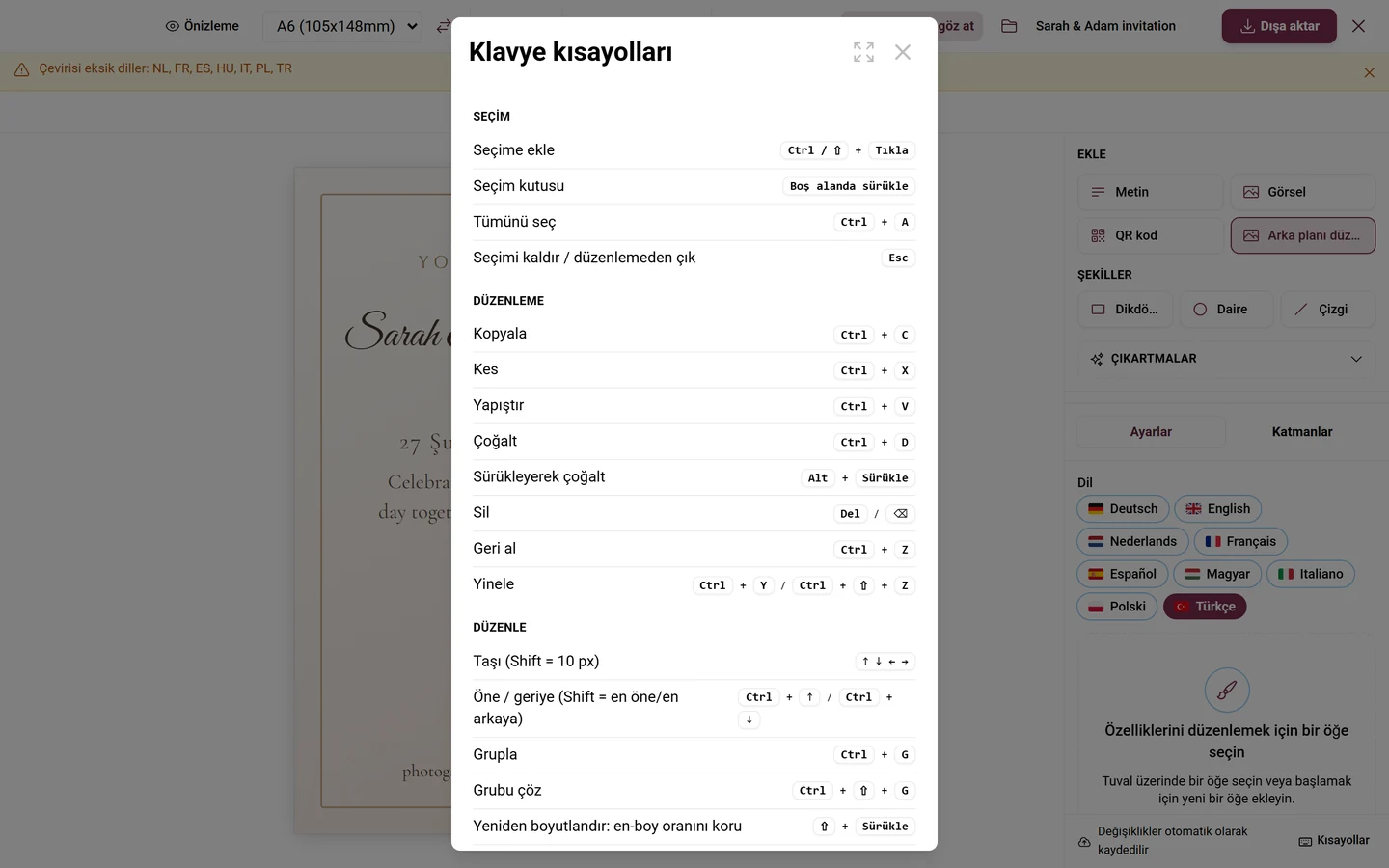Open the Önizleme preview
The image size is (1389, 868).
point(203,26)
